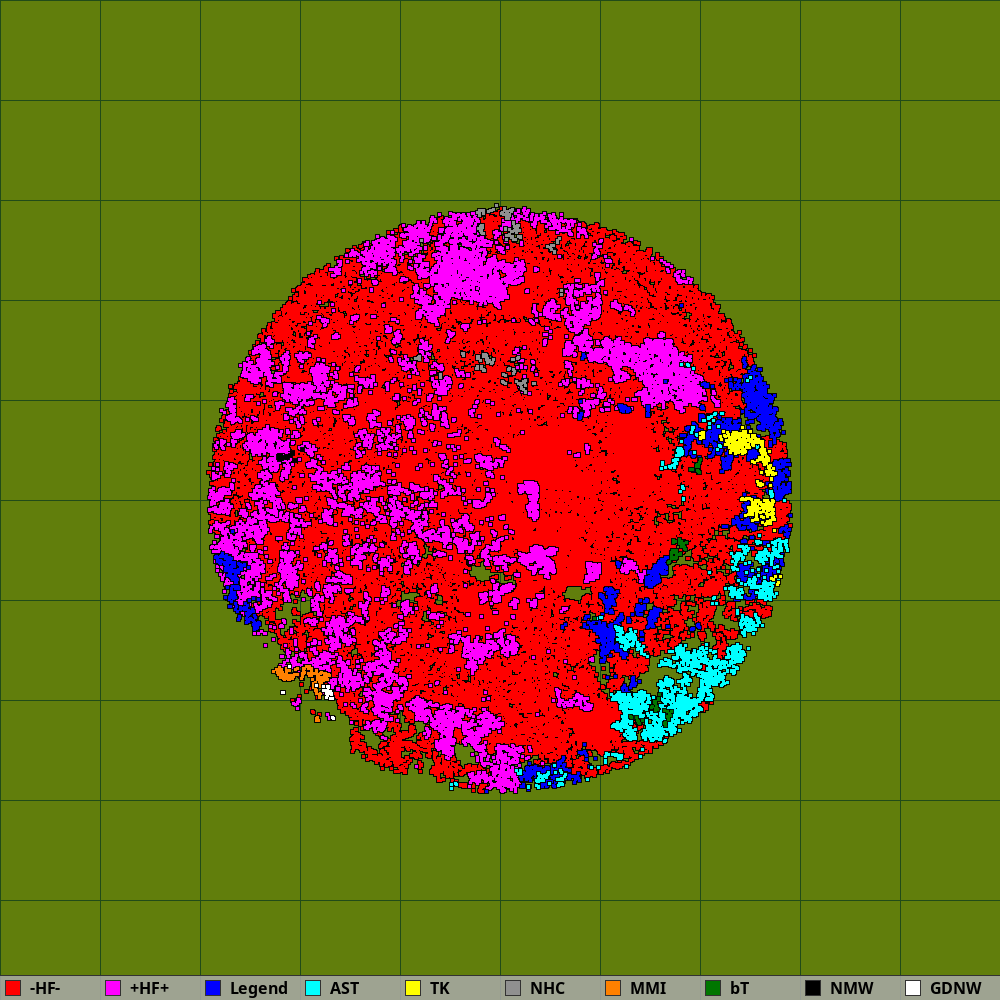Click the NHC legend label
The height and width of the screenshot is (1000, 1000).
pyautogui.click(x=547, y=988)
